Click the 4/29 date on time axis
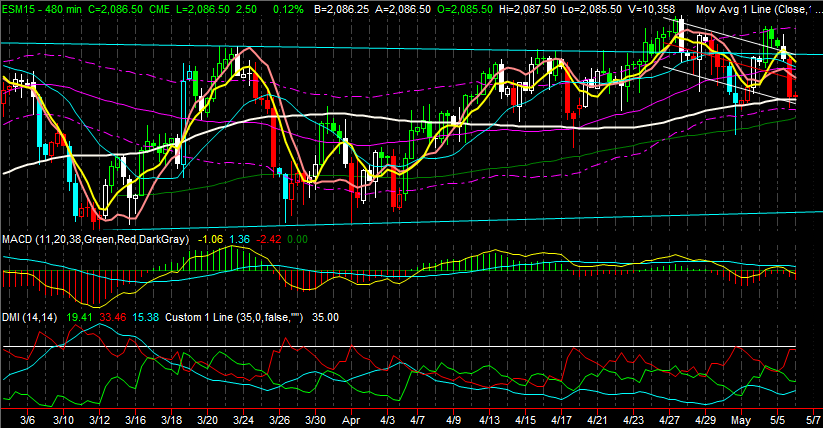823x428 pixels. coord(705,420)
